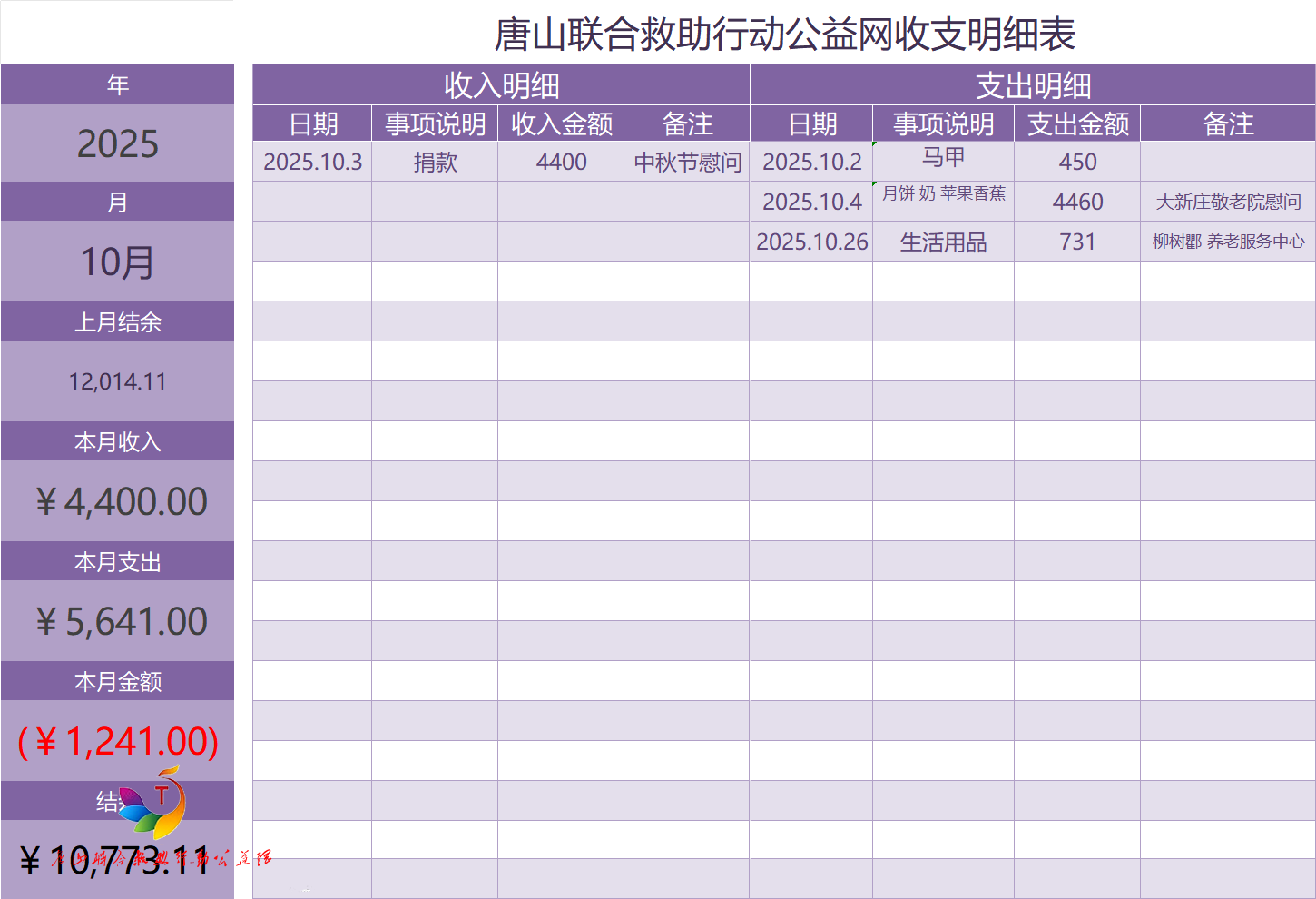Click the 本月支出 total ¥5,641.00

click(x=121, y=621)
